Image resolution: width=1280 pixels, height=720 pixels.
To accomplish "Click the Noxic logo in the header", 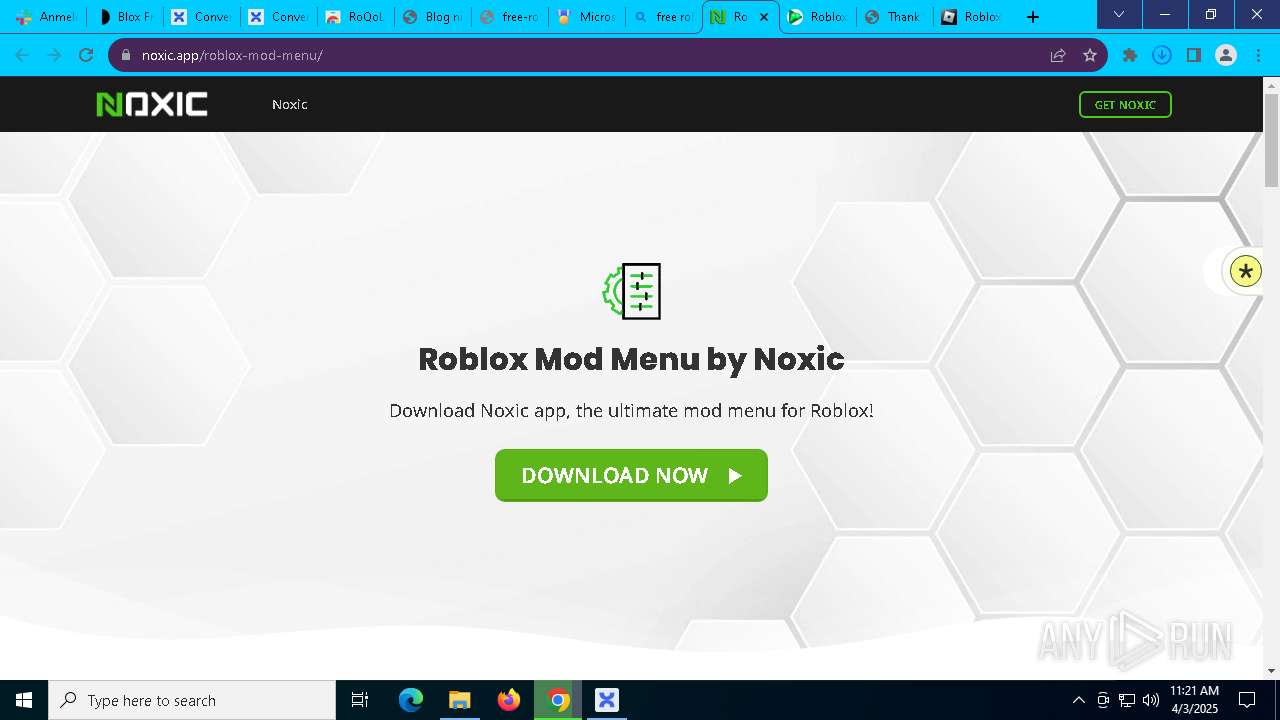I will (x=152, y=104).
